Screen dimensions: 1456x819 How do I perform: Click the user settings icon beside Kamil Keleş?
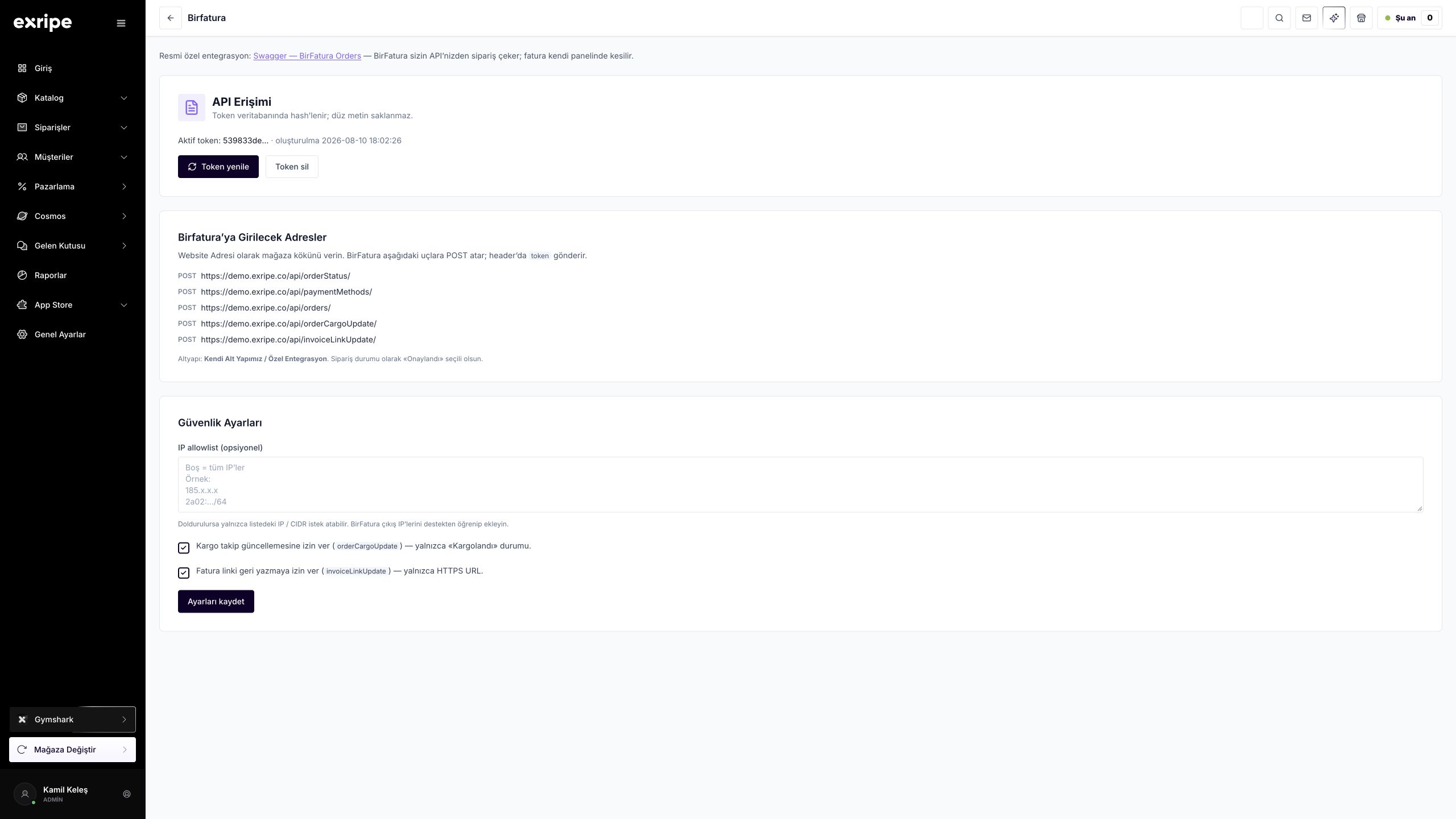tap(127, 794)
